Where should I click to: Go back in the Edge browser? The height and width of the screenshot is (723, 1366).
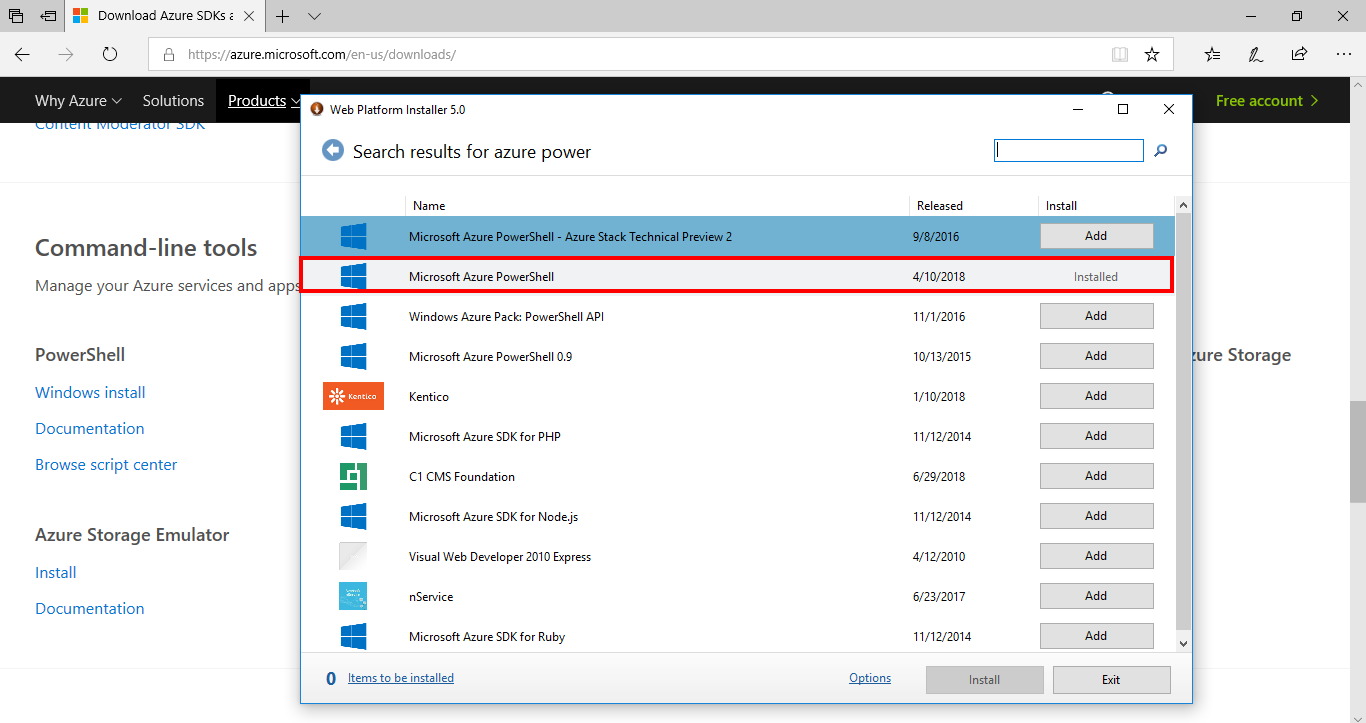coord(22,54)
